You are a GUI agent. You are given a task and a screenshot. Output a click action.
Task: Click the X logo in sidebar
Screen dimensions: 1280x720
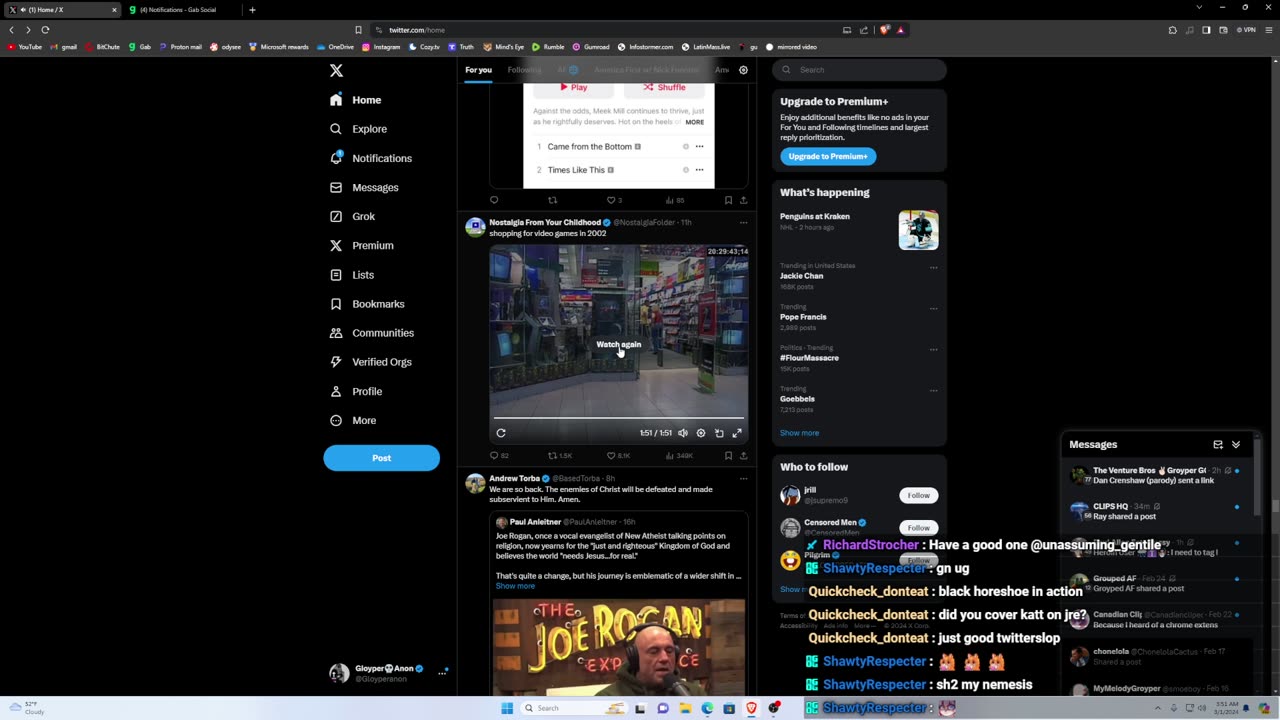coord(336,70)
